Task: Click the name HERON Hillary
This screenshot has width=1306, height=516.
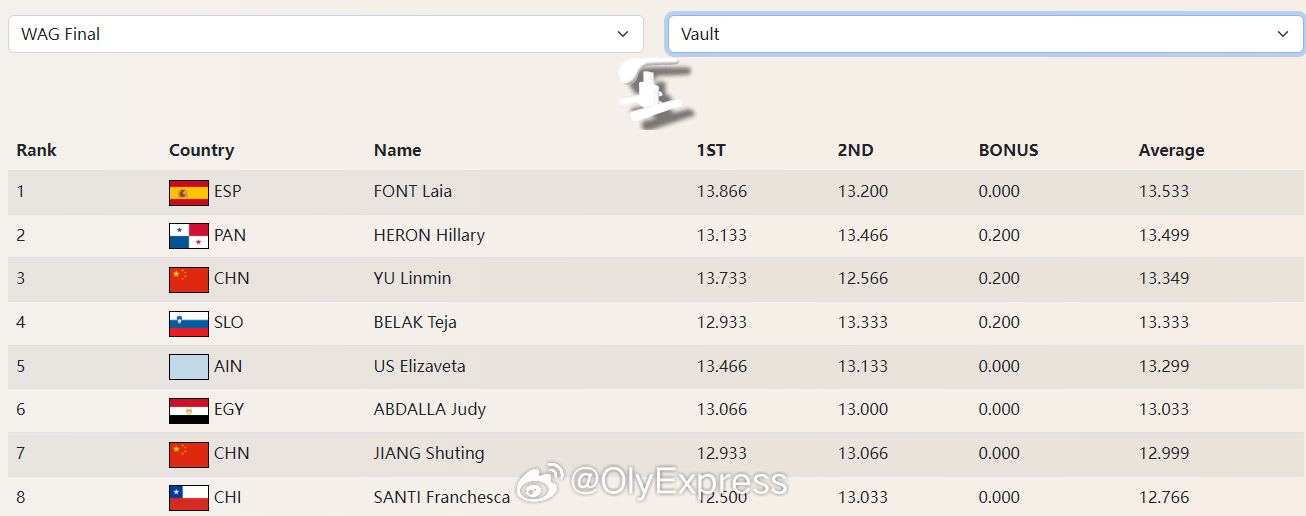Action: click(x=429, y=236)
